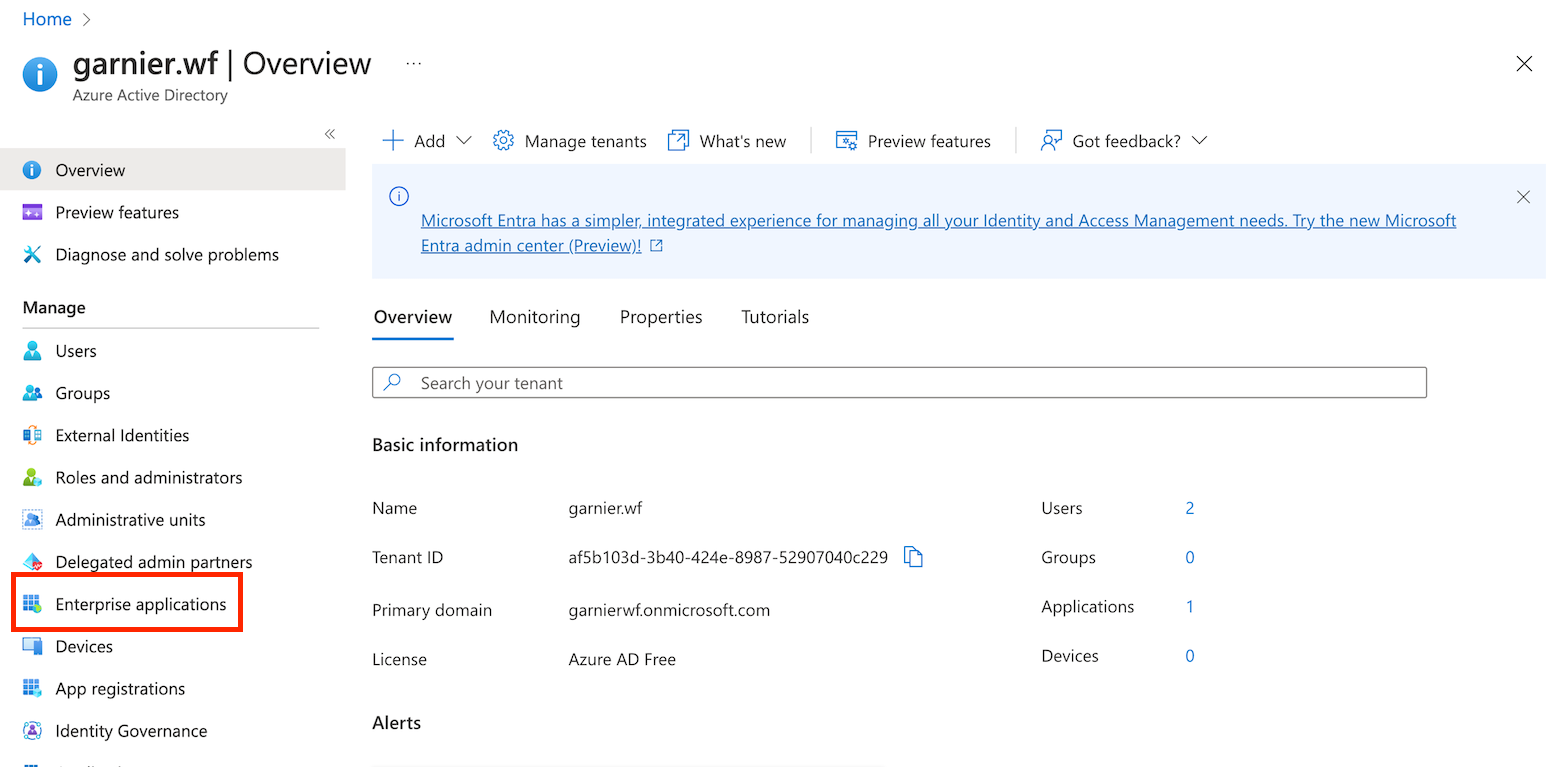This screenshot has width=1552, height=767.
Task: Click the Diagnose and solve problems wrench icon
Action: 32,254
